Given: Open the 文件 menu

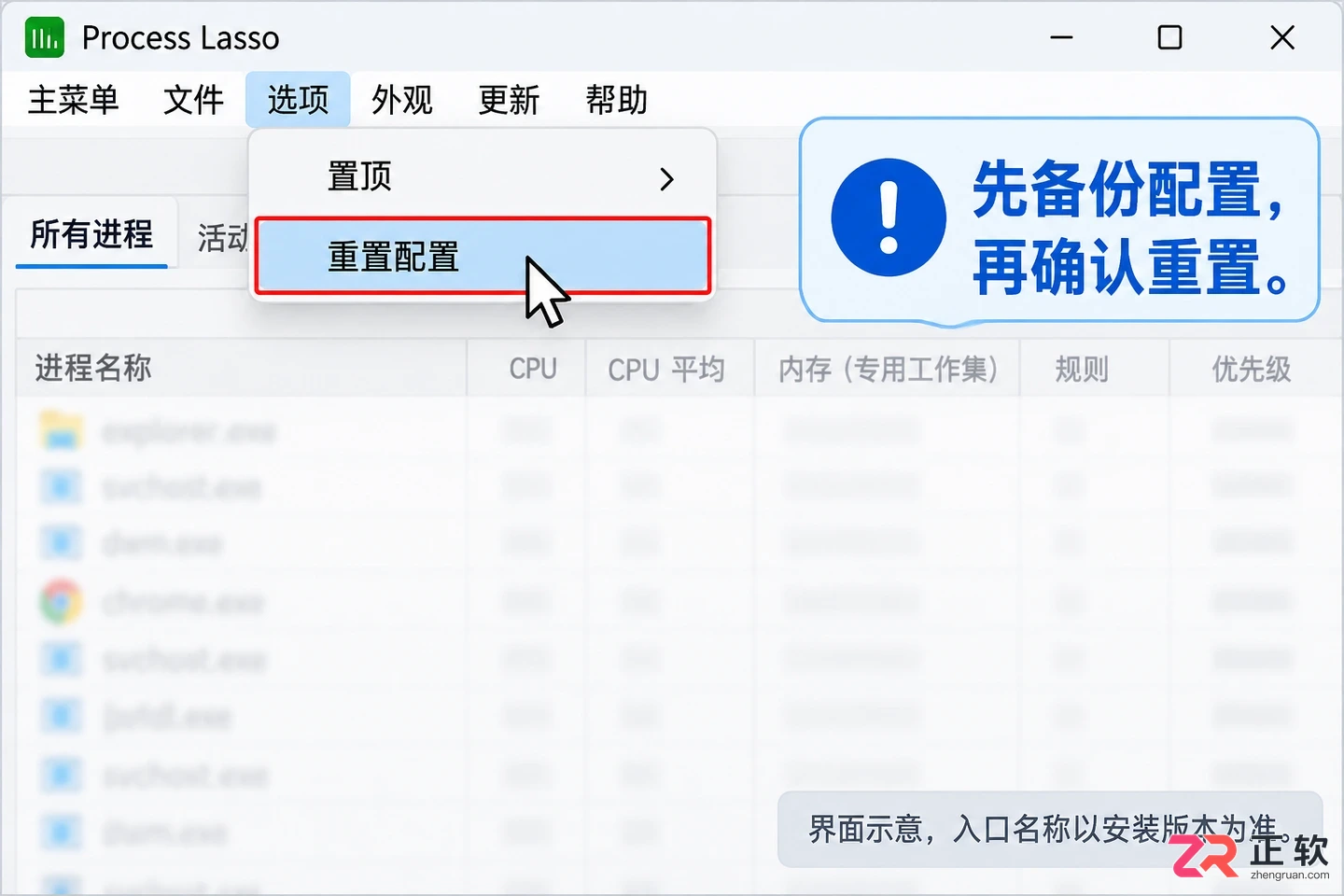Looking at the screenshot, I should pos(193,100).
